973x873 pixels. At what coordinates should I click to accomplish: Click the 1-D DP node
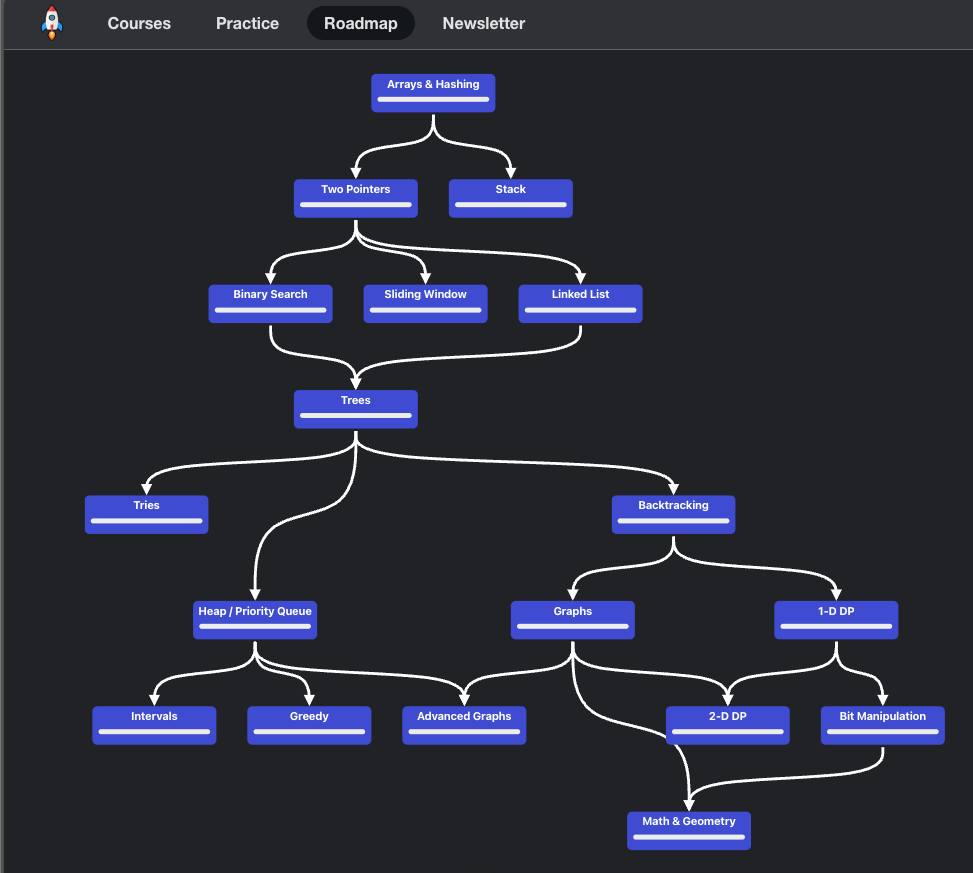pyautogui.click(x=836, y=620)
